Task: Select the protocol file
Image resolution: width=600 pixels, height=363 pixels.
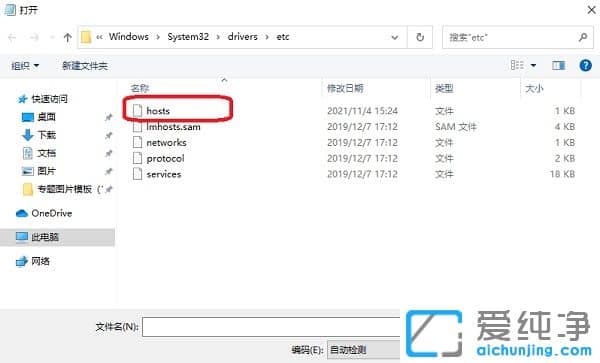Action: (x=165, y=158)
